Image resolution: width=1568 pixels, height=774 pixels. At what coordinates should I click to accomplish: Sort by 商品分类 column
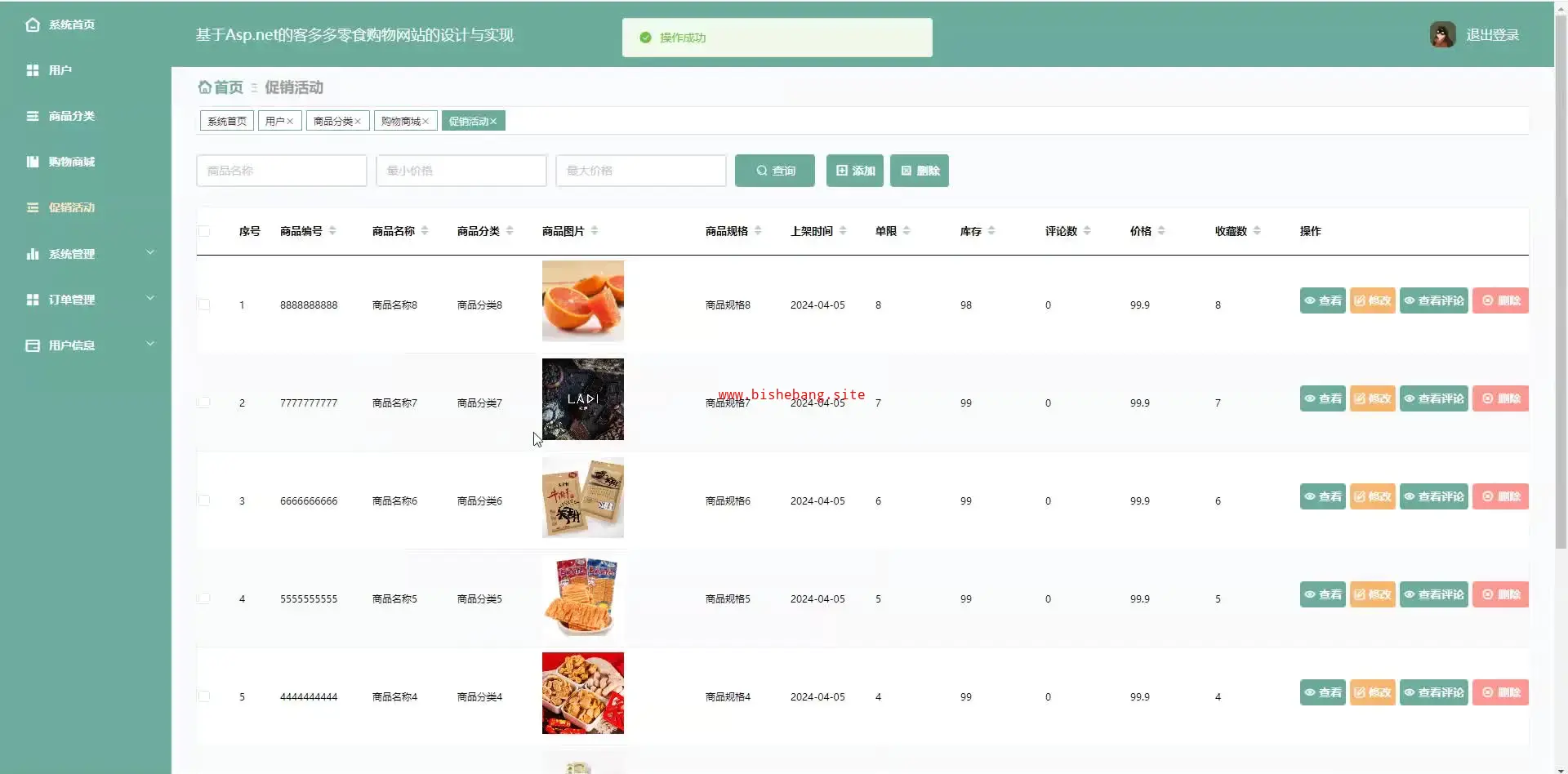(510, 231)
